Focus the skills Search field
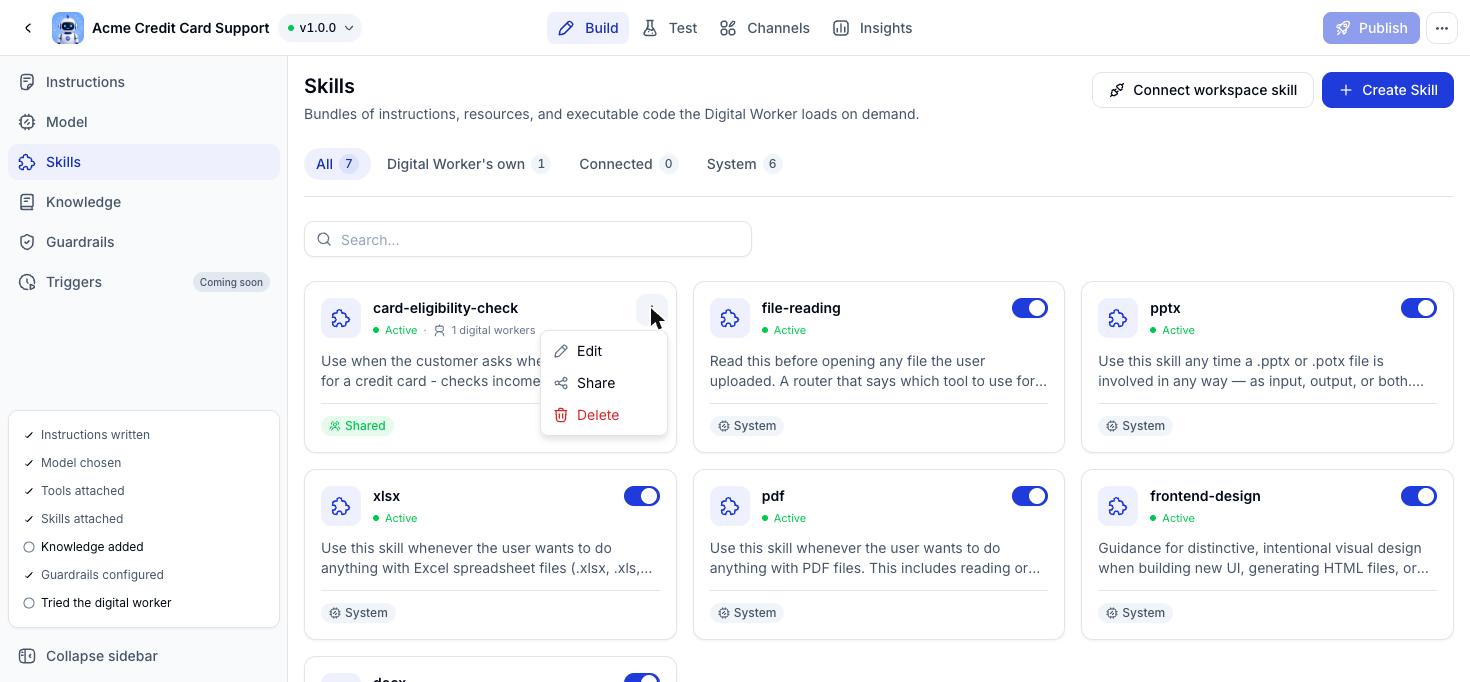This screenshot has height=682, width=1470. pyautogui.click(x=528, y=239)
